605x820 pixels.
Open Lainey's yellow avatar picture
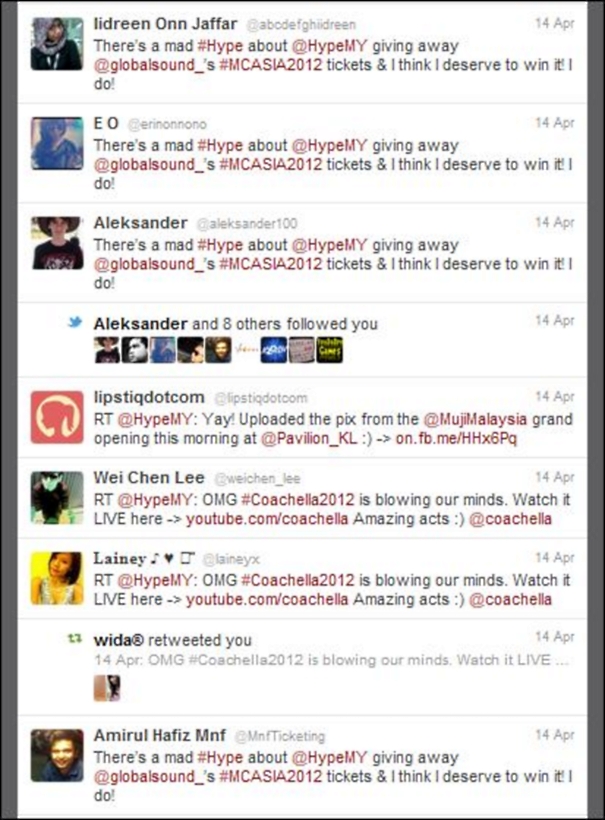(56, 578)
